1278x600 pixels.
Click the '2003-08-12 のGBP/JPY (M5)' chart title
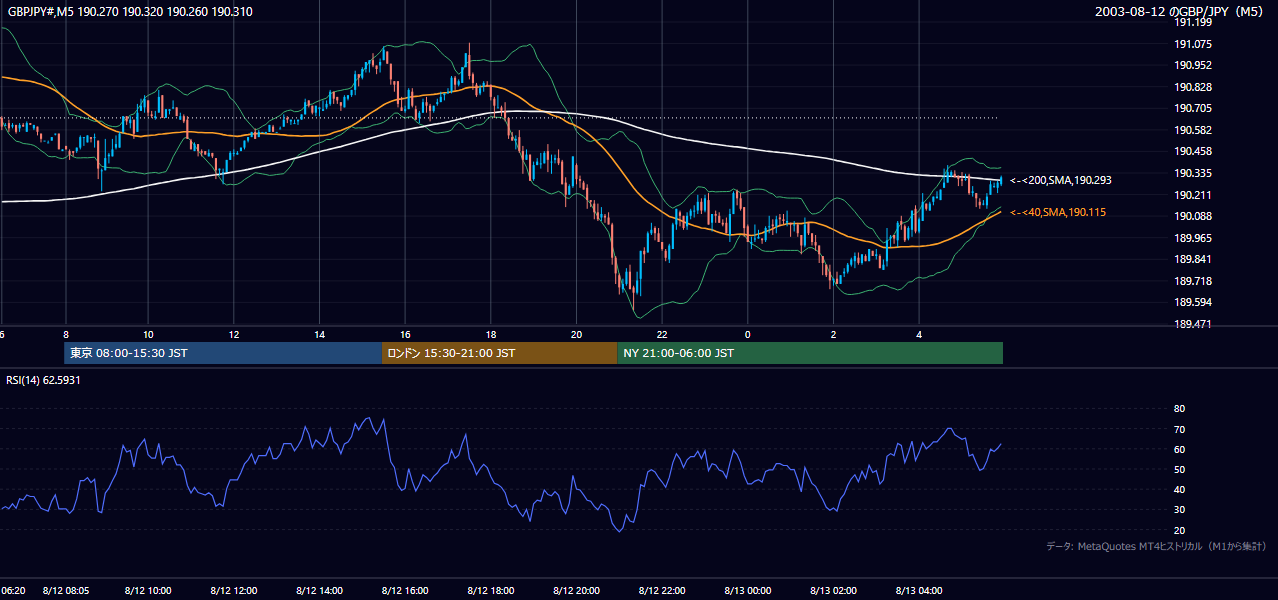(x=1179, y=12)
